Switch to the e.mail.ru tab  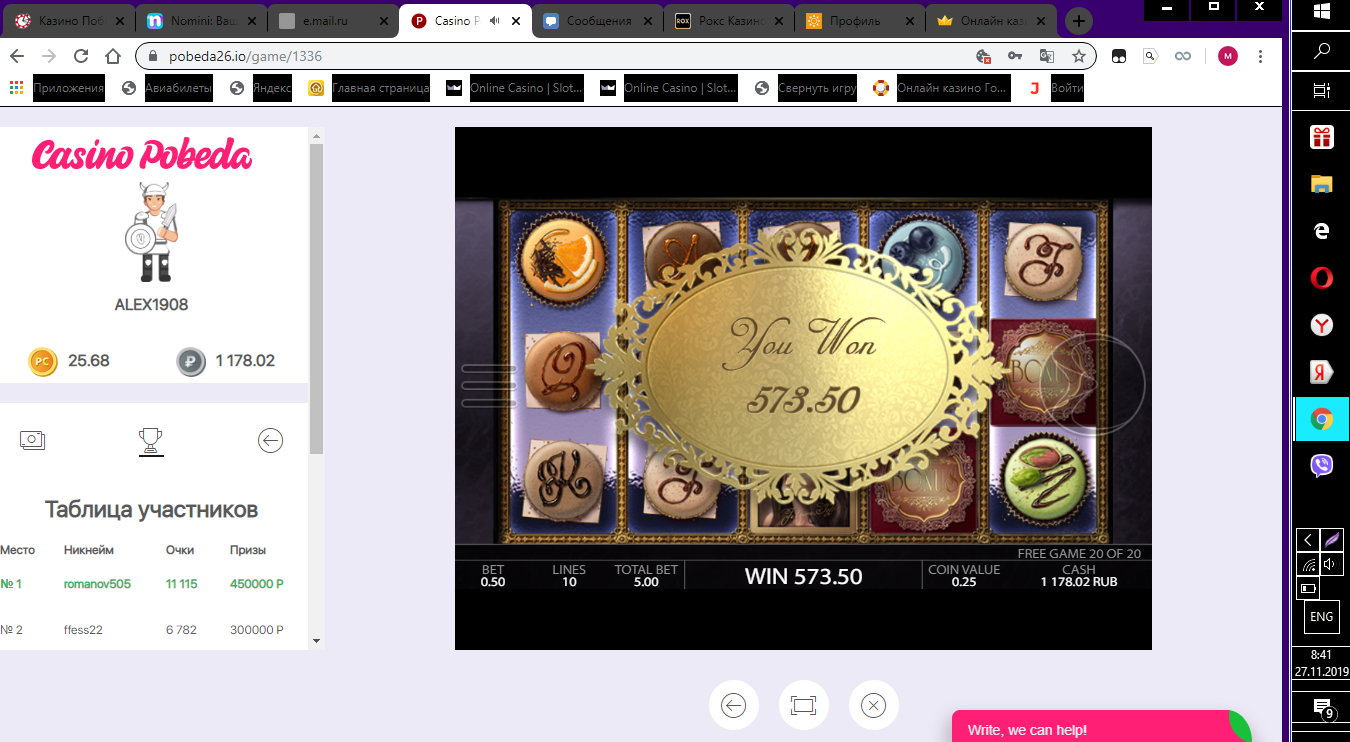pyautogui.click(x=333, y=21)
